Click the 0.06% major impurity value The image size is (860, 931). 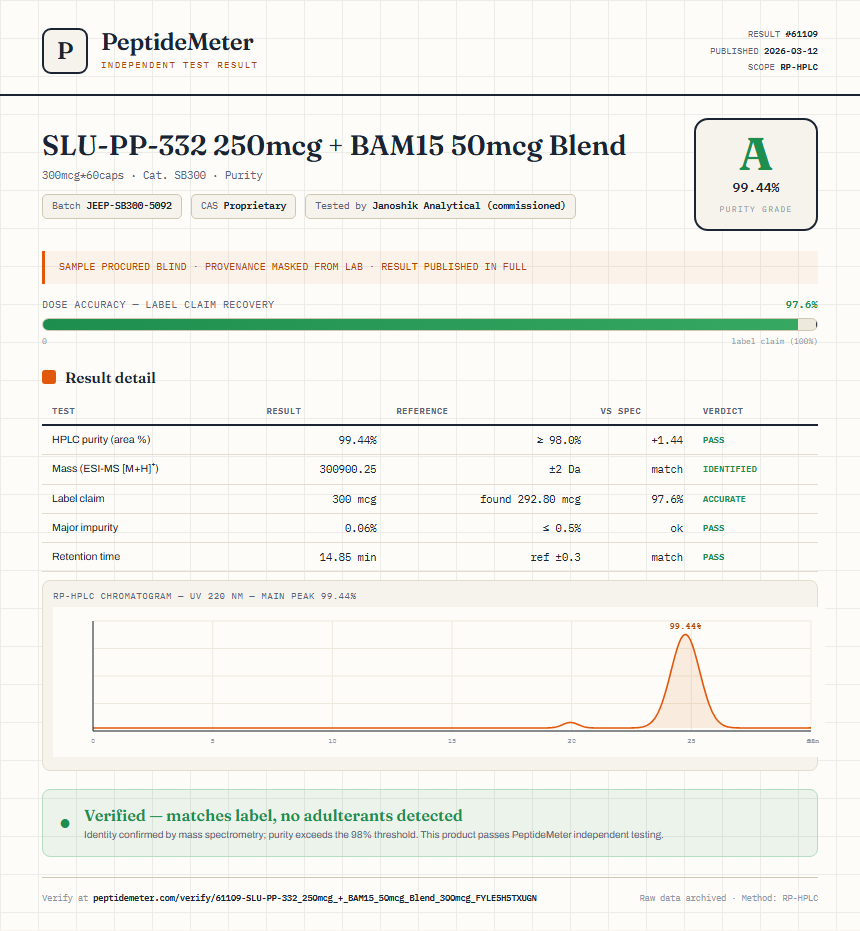pyautogui.click(x=361, y=528)
